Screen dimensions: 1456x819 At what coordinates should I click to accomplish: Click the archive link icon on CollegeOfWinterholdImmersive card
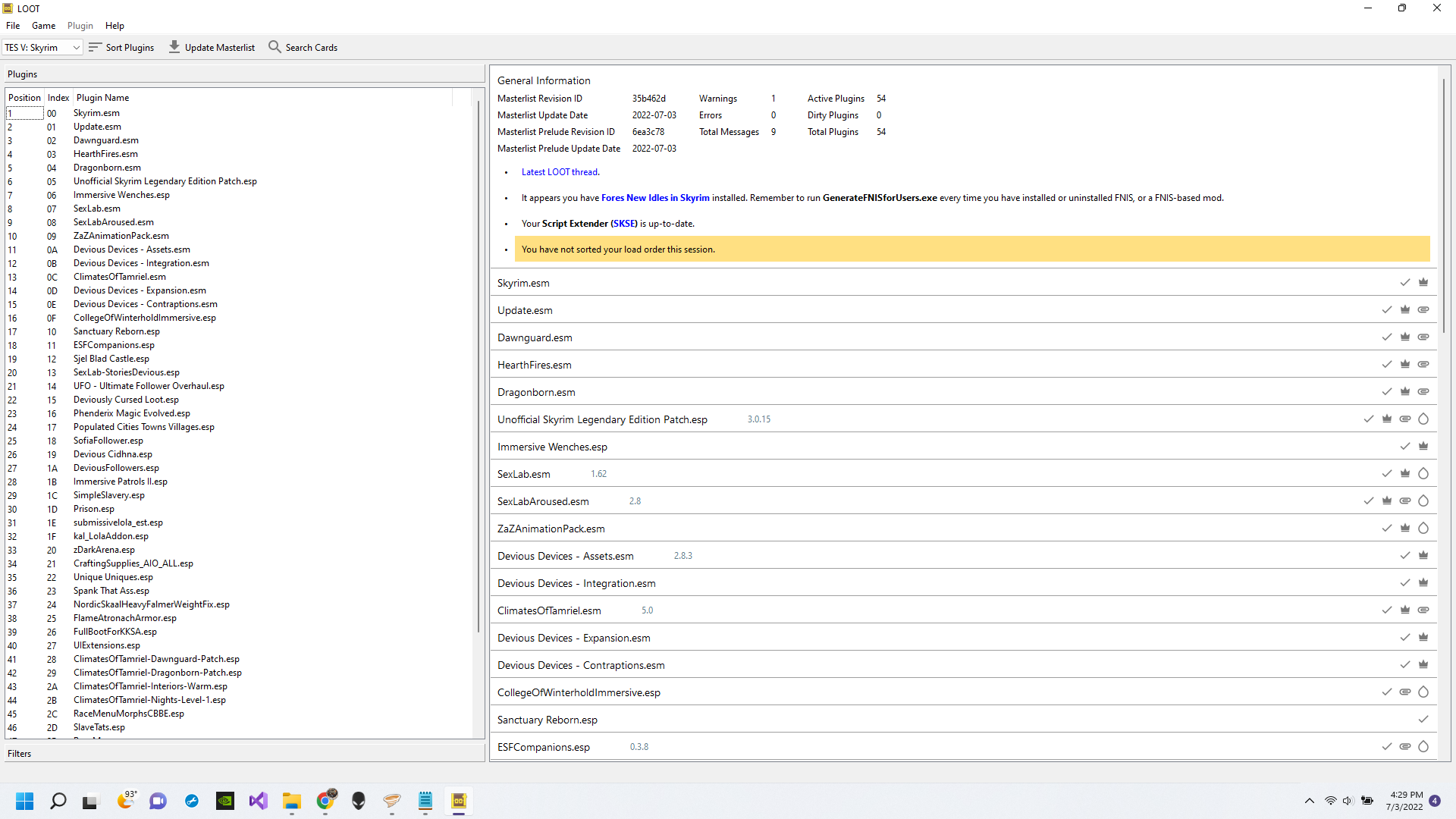(x=1405, y=692)
